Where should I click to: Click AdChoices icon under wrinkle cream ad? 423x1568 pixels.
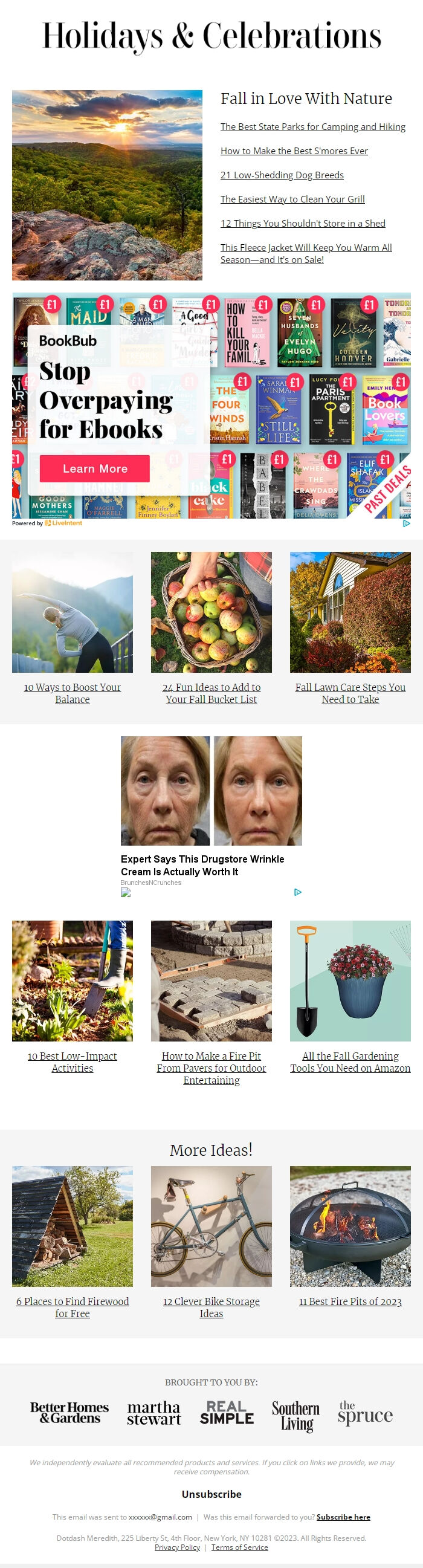tap(298, 892)
